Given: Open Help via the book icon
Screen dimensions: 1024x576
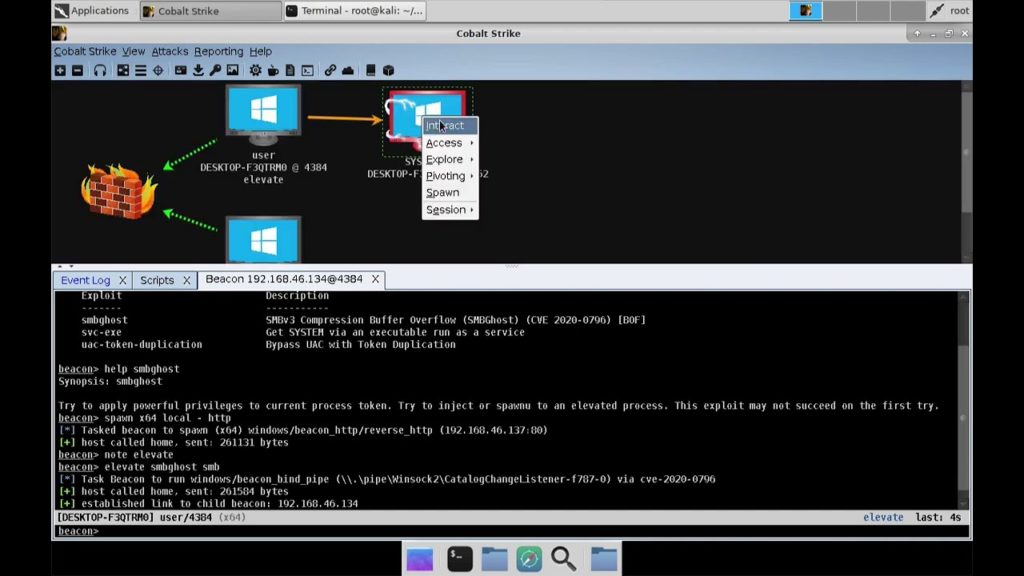Looking at the screenshot, I should click(370, 71).
